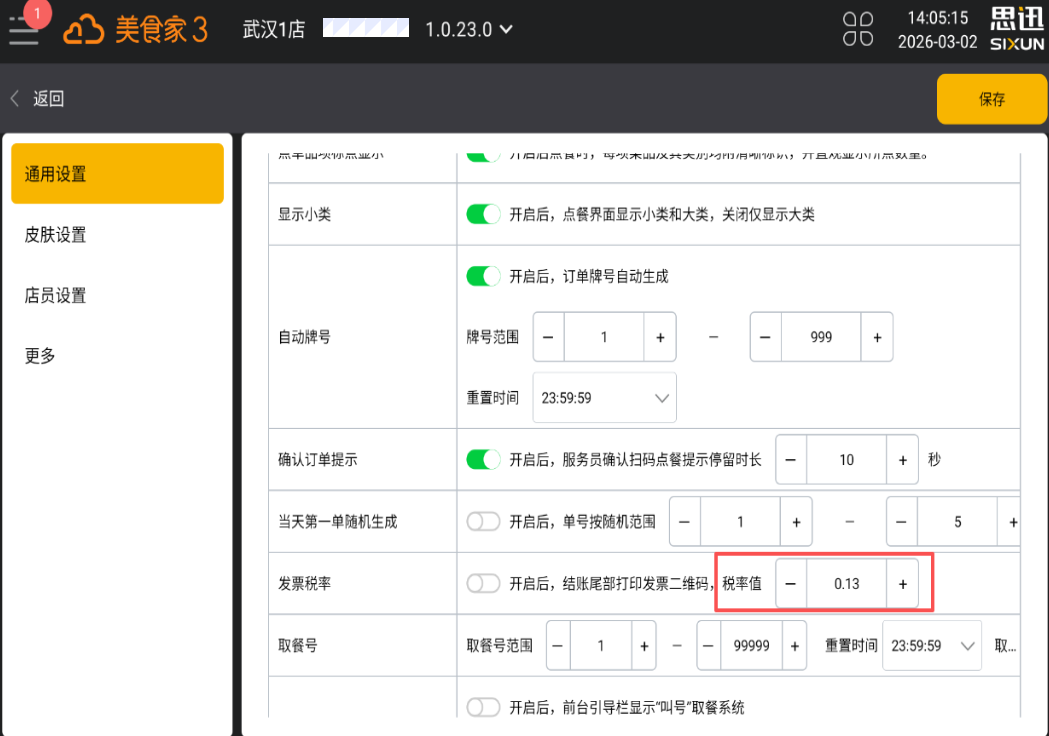Open 自动牌号 重置时间 23:59:59 dropdown

[x=604, y=398]
